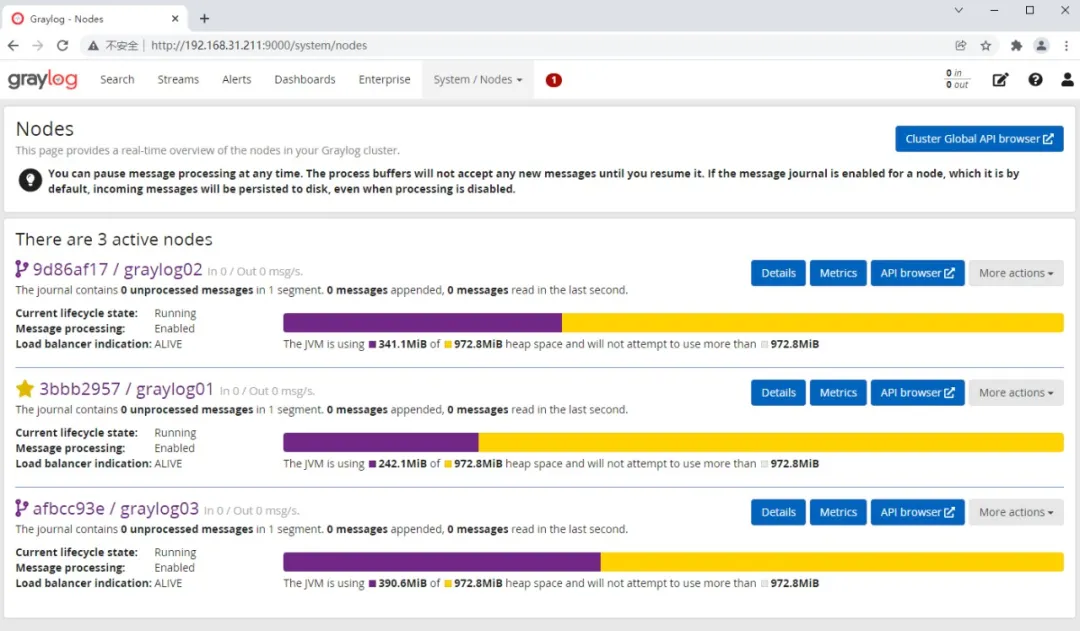Open the Search menu item
The width and height of the screenshot is (1080, 631).
[117, 80]
